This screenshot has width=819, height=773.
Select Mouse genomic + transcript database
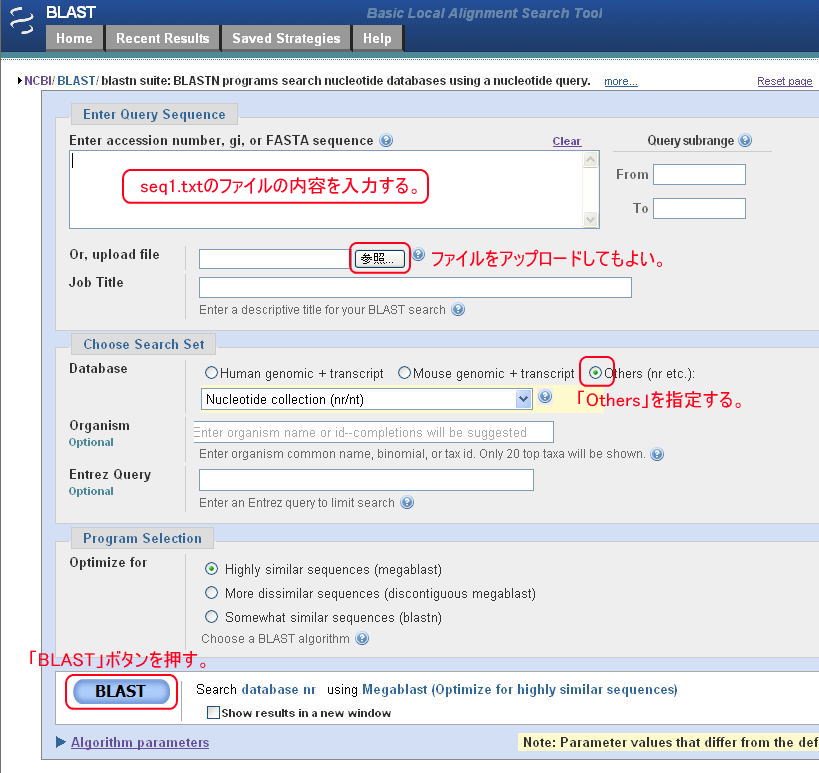(404, 373)
